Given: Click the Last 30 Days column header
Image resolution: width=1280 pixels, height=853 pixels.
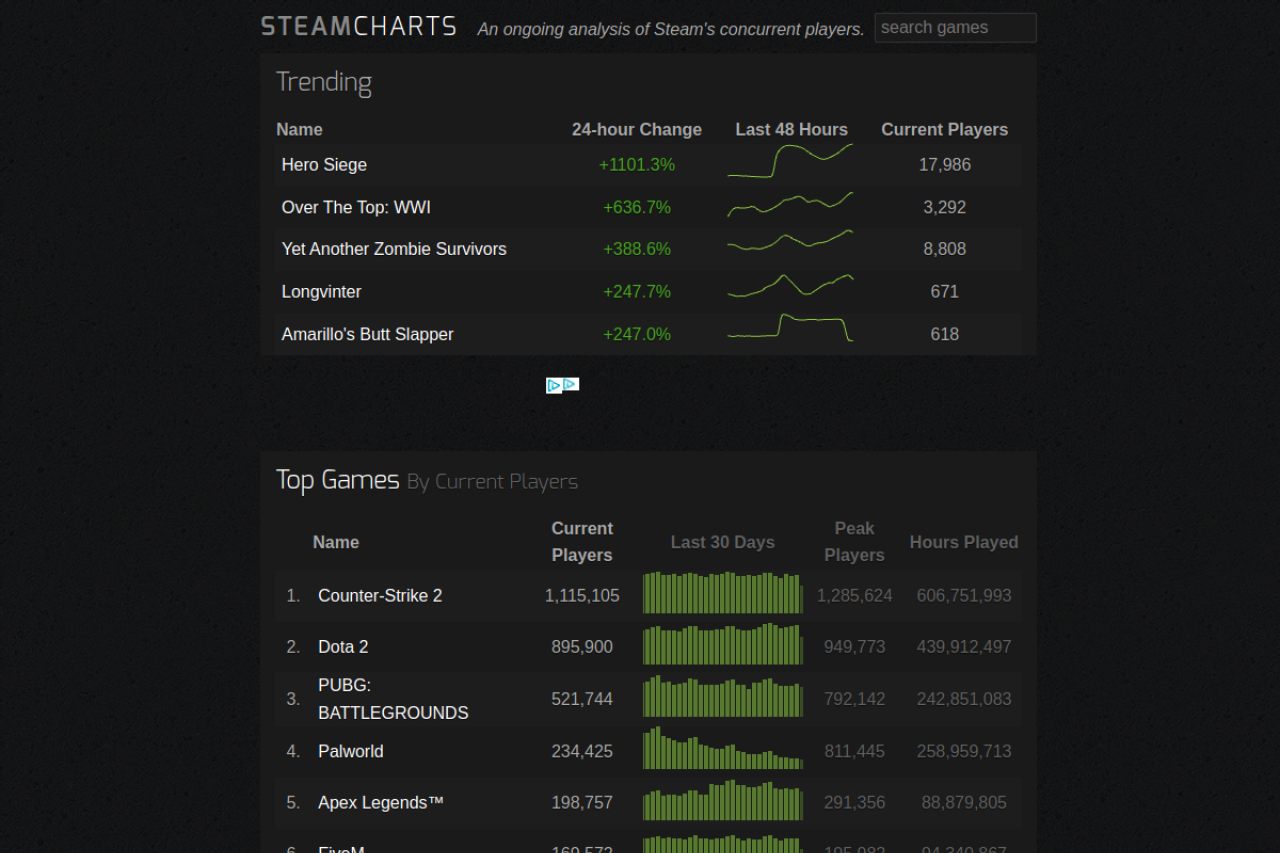Looking at the screenshot, I should point(723,542).
